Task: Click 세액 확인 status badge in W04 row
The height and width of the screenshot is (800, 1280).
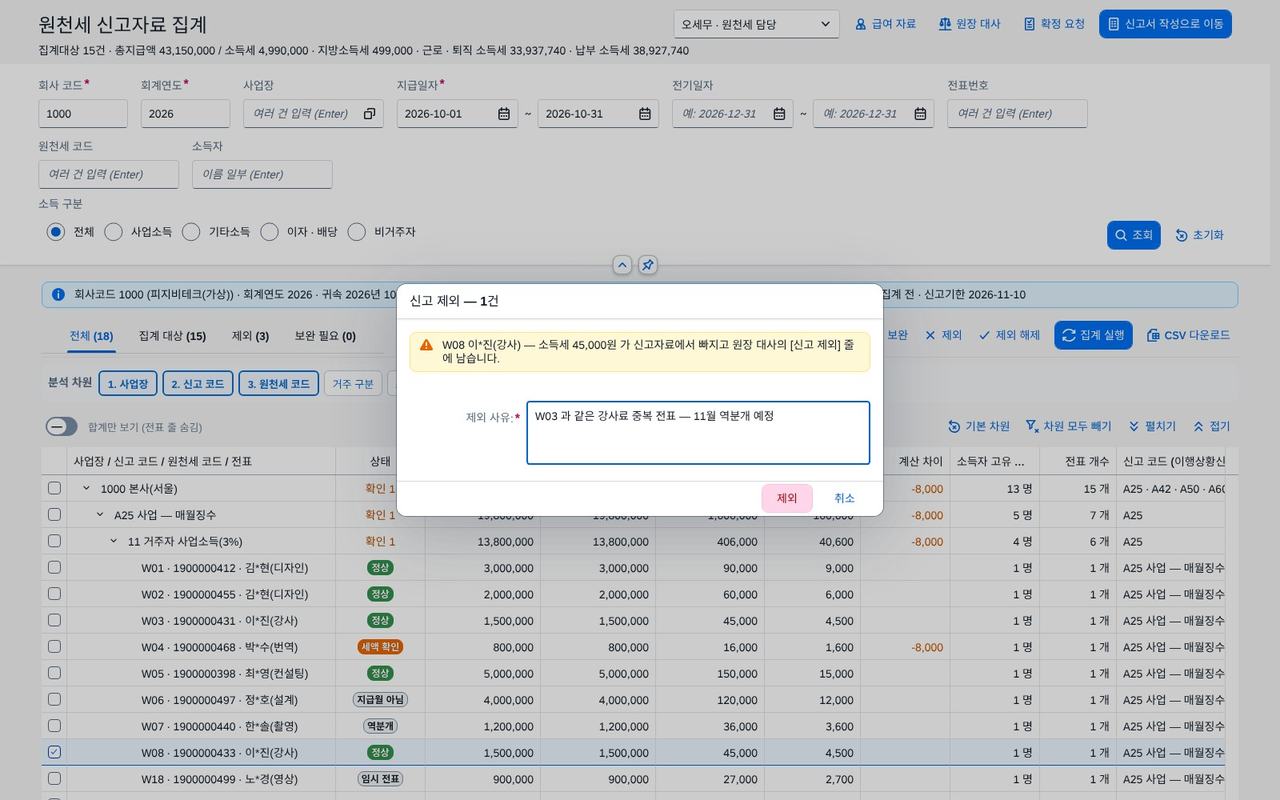Action: 380,647
